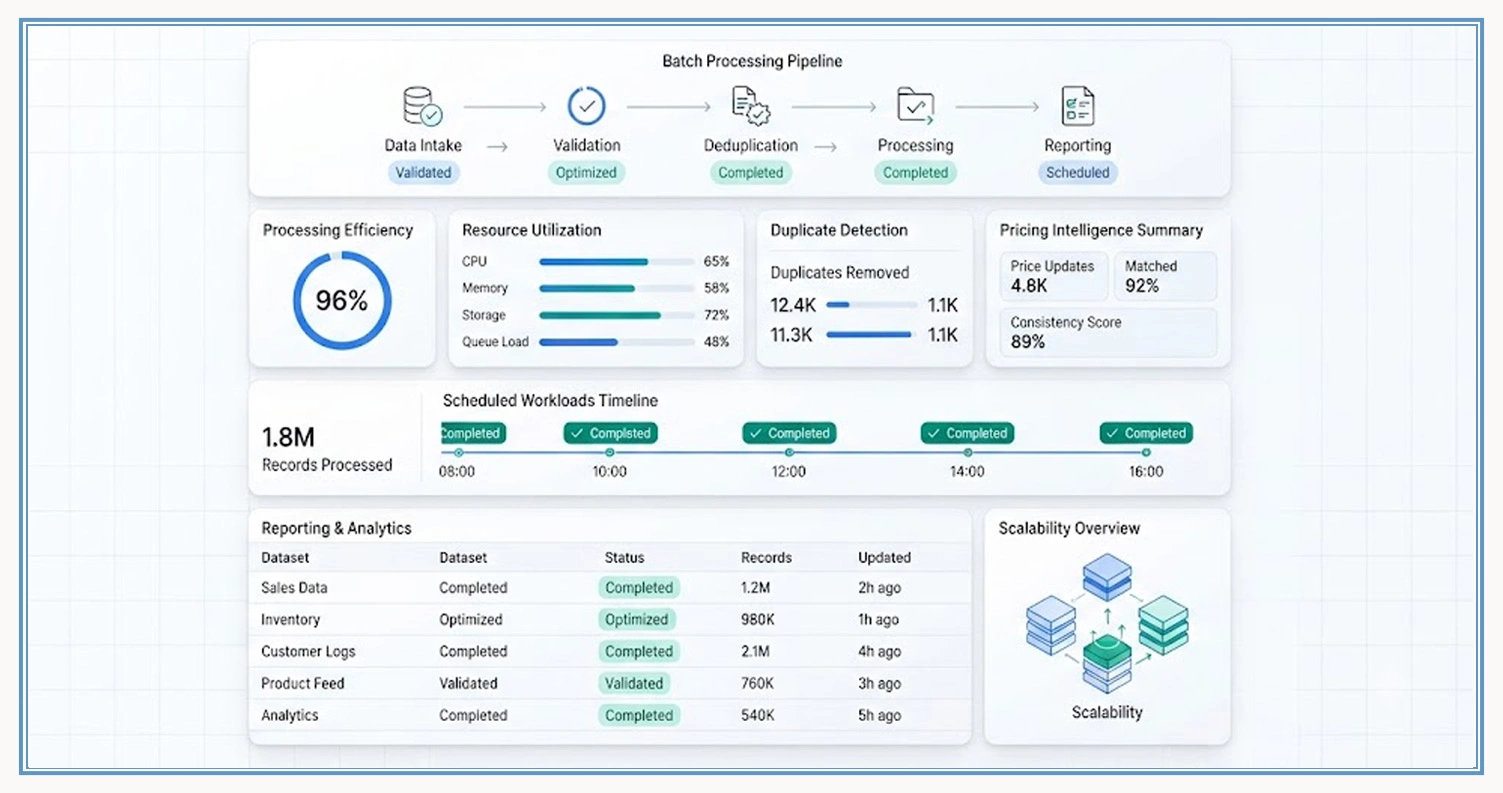The image size is (1503, 793).
Task: Click the 10:00 timeline marker
Action: tap(610, 453)
